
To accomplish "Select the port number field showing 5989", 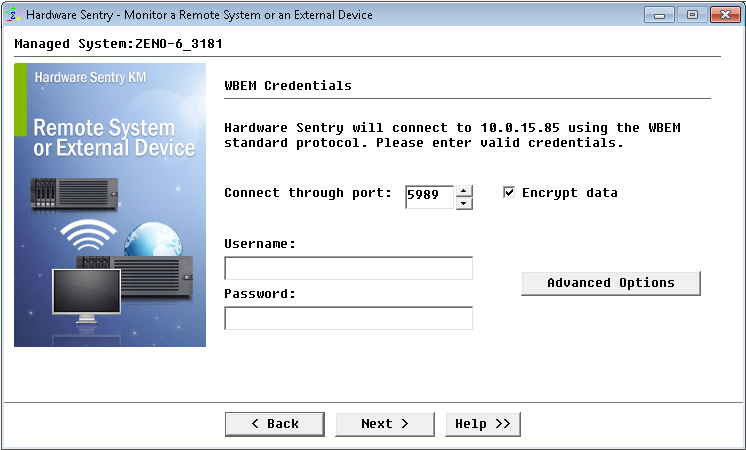I will (x=429, y=197).
